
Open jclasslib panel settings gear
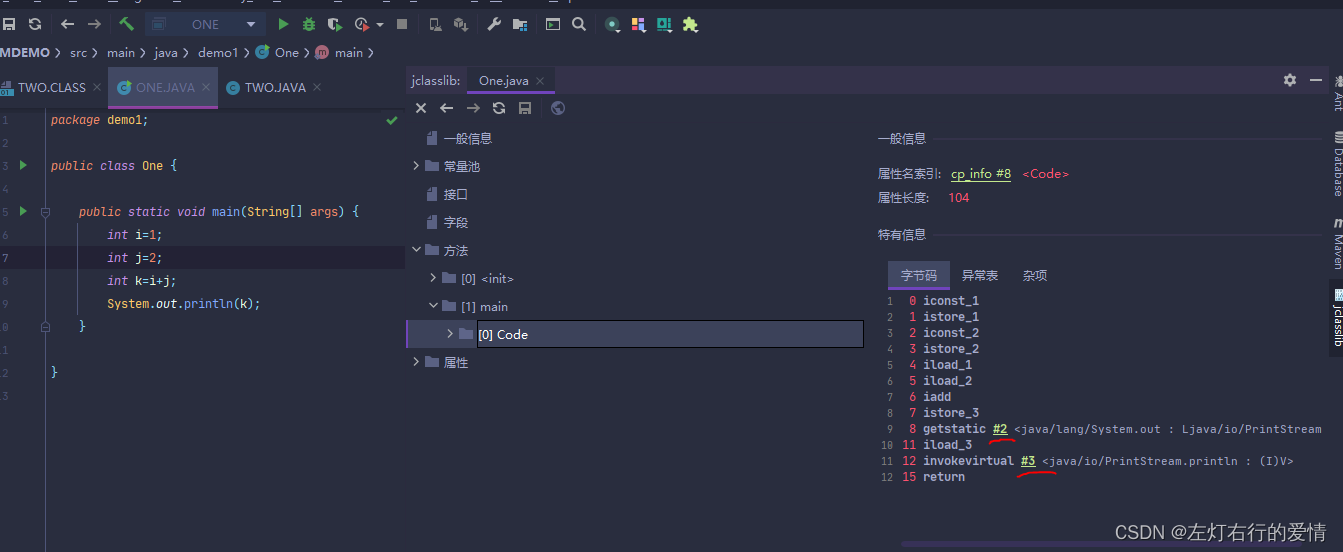[x=1290, y=80]
